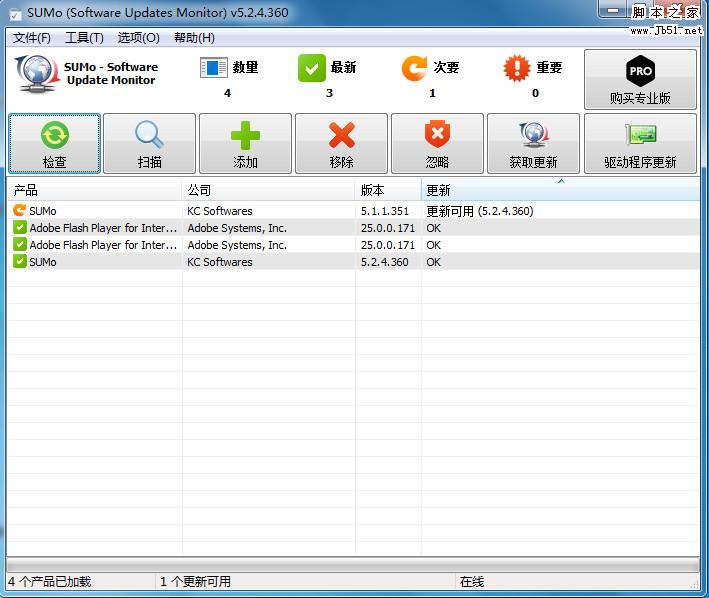Click the green checkmark 最新 icon
Screen dimensions: 709x598
(x=312, y=68)
